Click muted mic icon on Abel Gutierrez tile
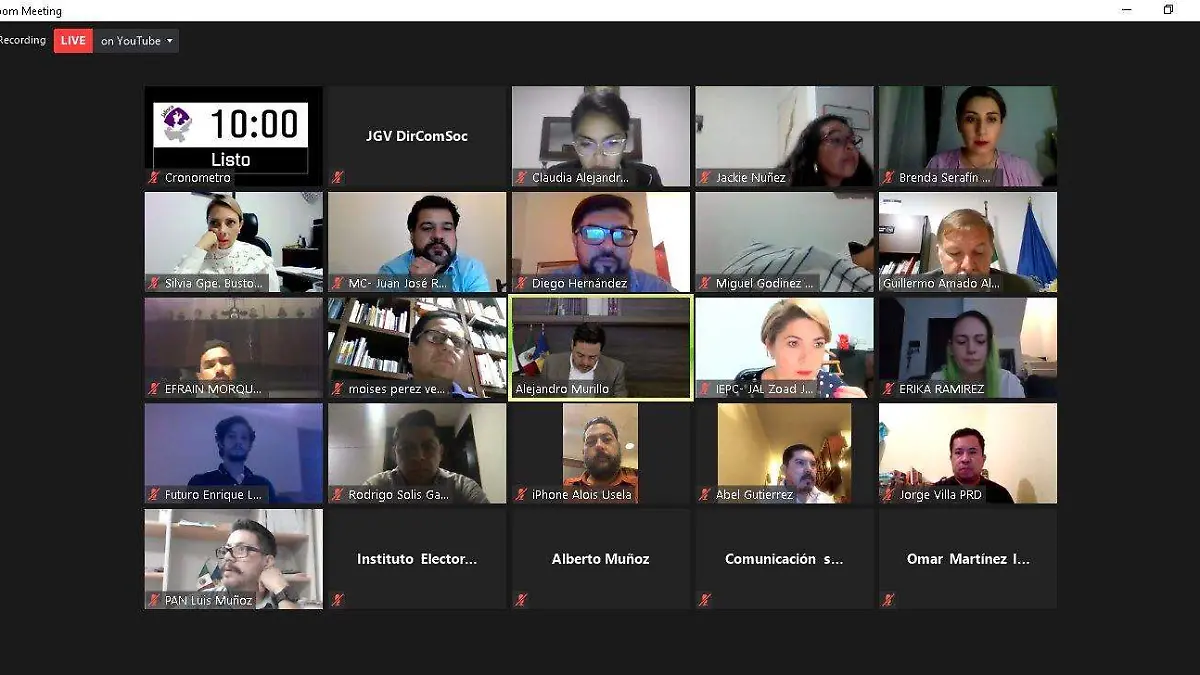The height and width of the screenshot is (675, 1200). (x=705, y=495)
